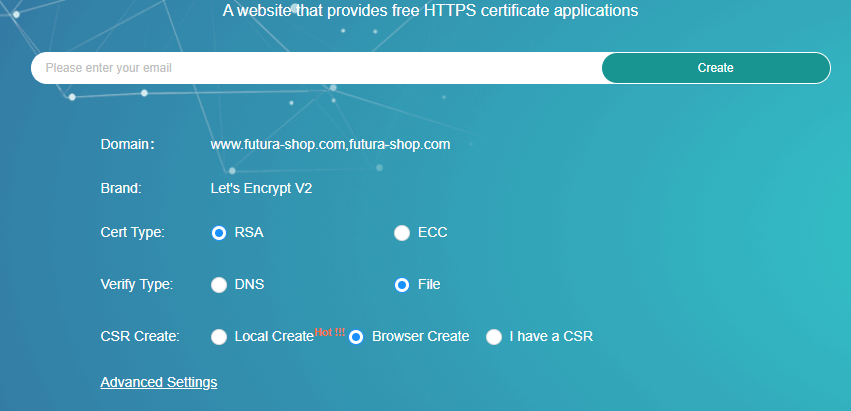The image size is (851, 411).
Task: Click brand value Let's Encrypt V2
Action: point(261,188)
